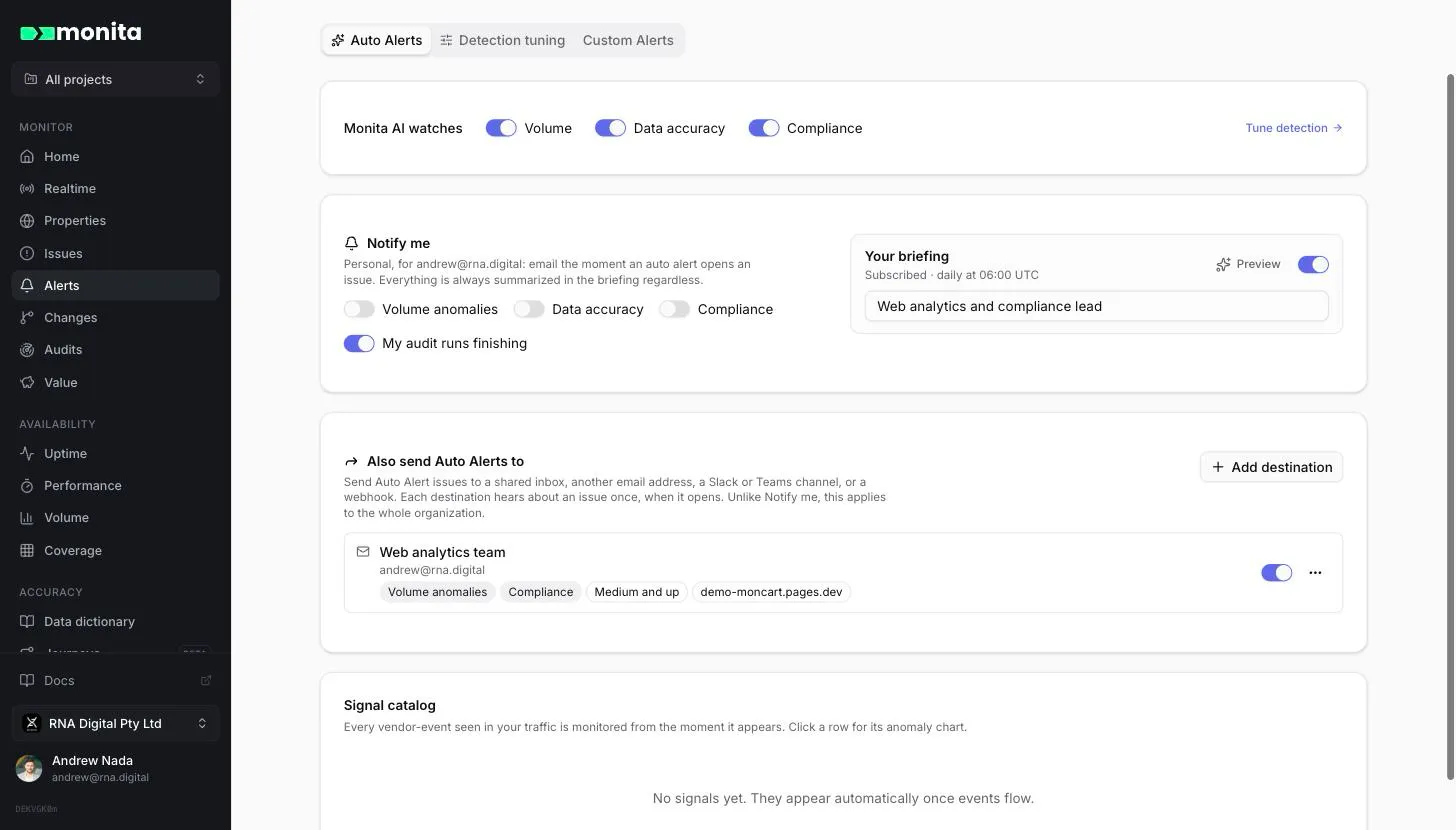This screenshot has width=1456, height=830.
Task: Open Home via its house icon
Action: pyautogui.click(x=27, y=157)
